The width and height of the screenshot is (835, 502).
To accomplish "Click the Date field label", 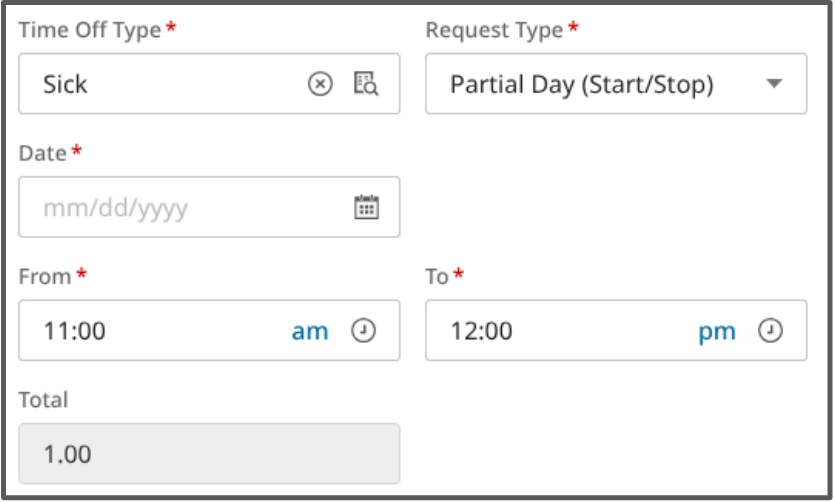I will point(42,153).
